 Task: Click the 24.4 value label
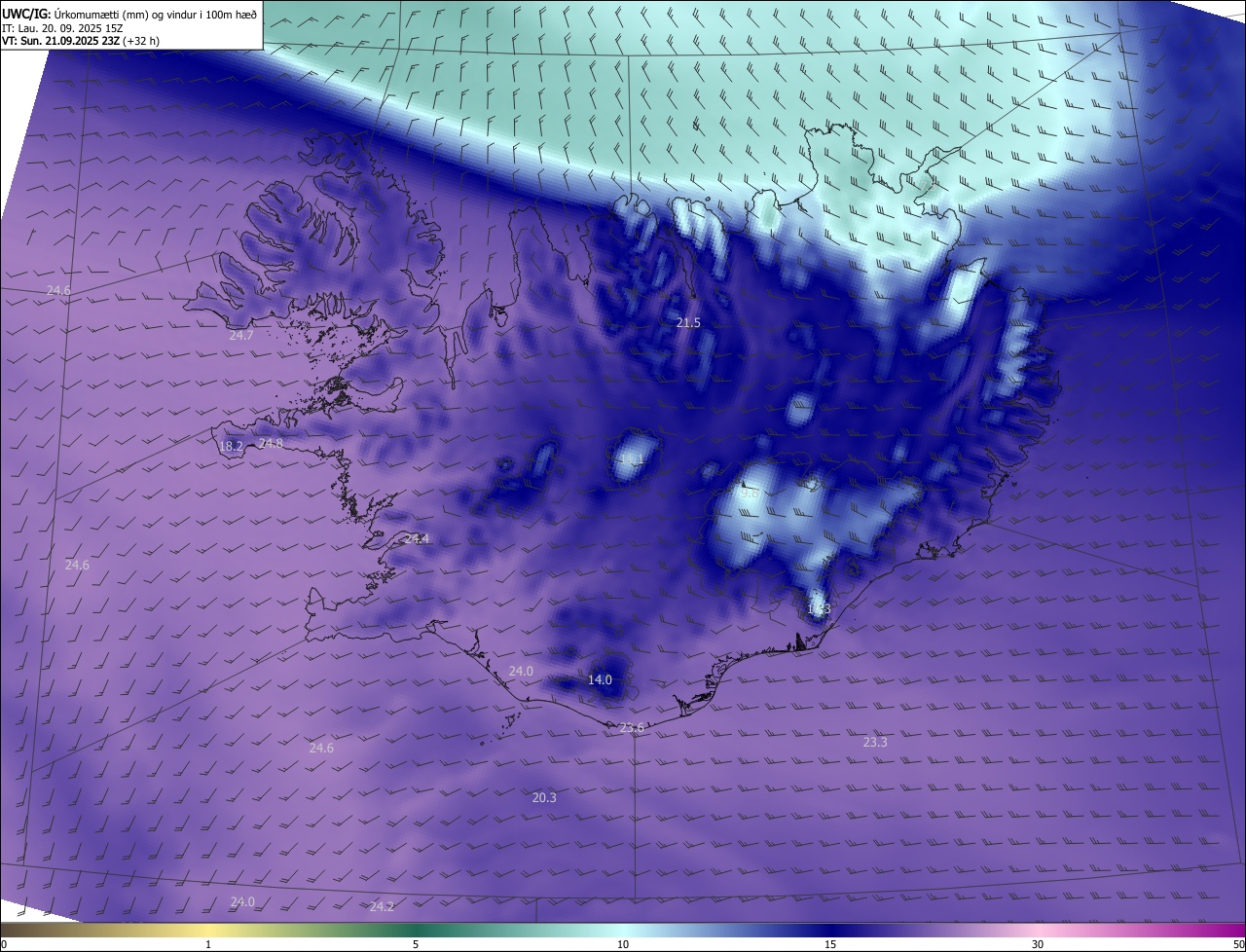[417, 538]
